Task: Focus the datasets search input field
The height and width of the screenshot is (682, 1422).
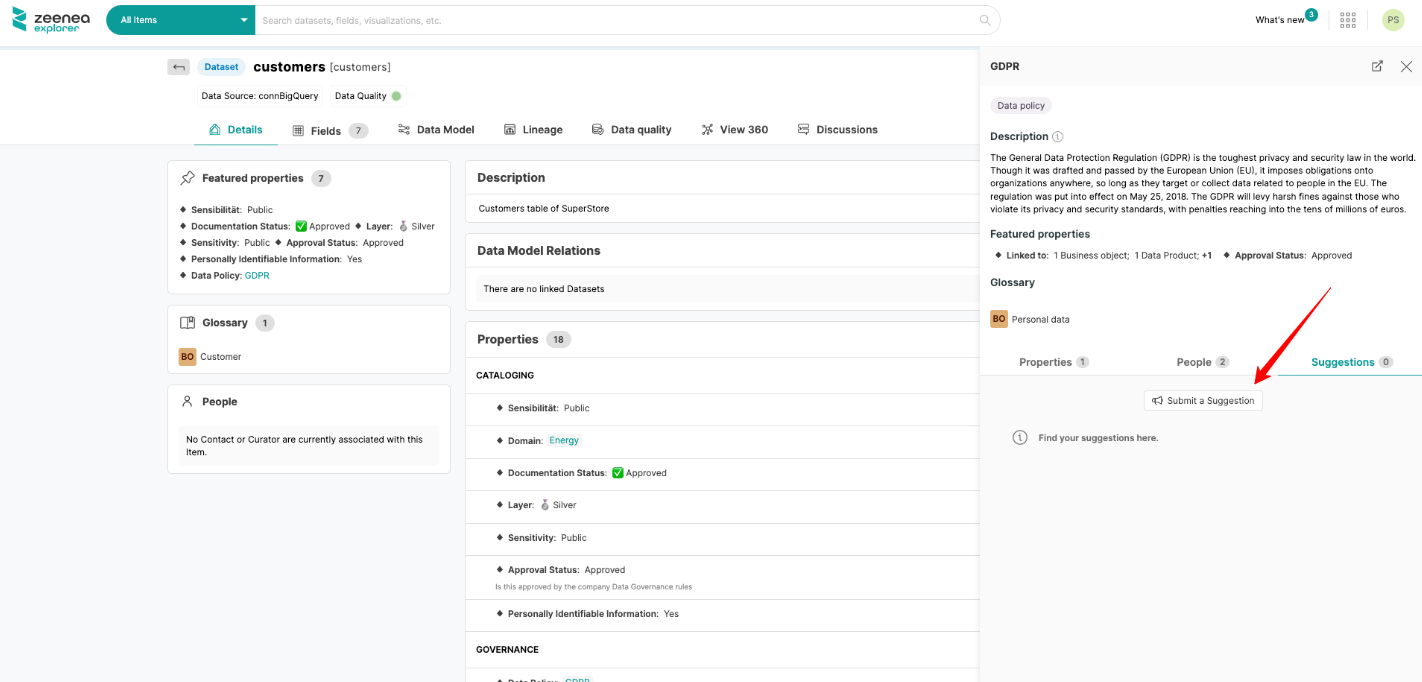Action: 615,20
